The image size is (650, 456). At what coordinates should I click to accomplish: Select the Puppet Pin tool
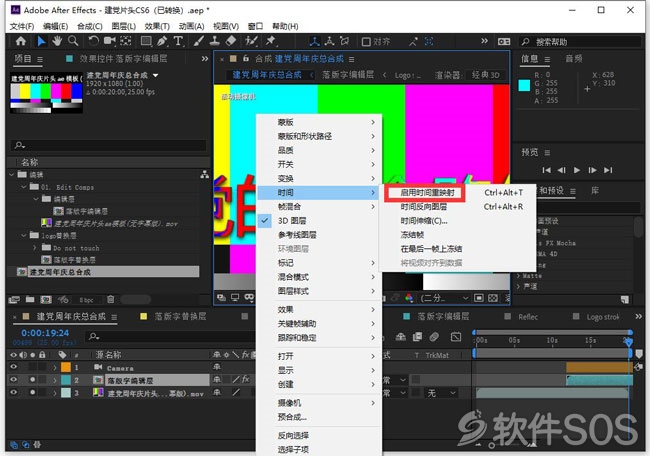[x=271, y=41]
